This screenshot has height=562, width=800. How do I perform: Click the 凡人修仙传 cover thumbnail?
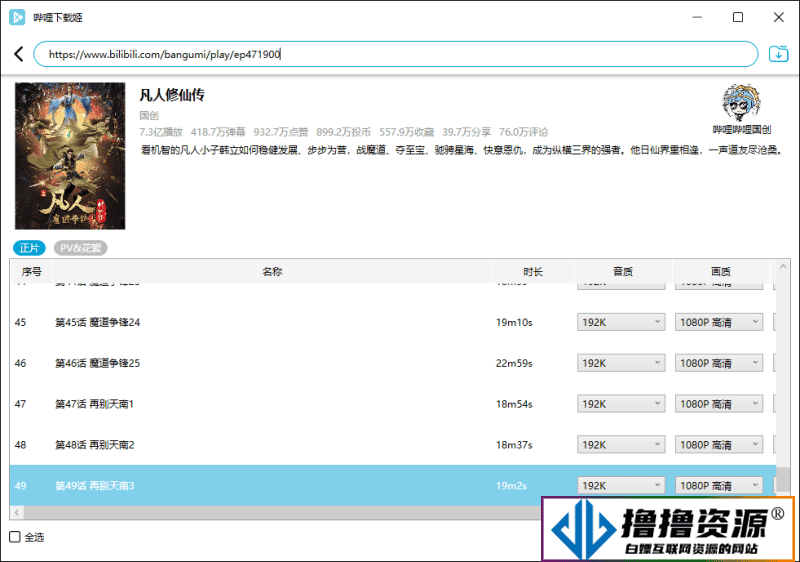pos(70,156)
